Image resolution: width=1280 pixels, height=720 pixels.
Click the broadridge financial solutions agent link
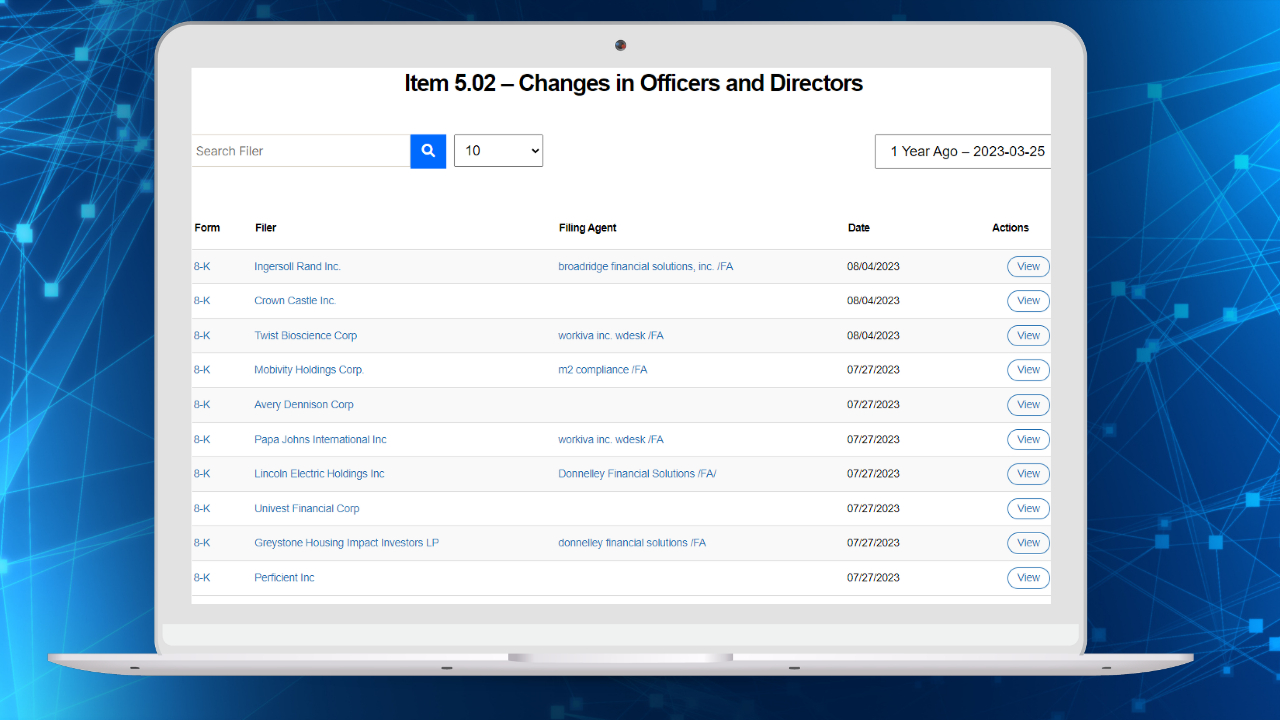click(646, 266)
